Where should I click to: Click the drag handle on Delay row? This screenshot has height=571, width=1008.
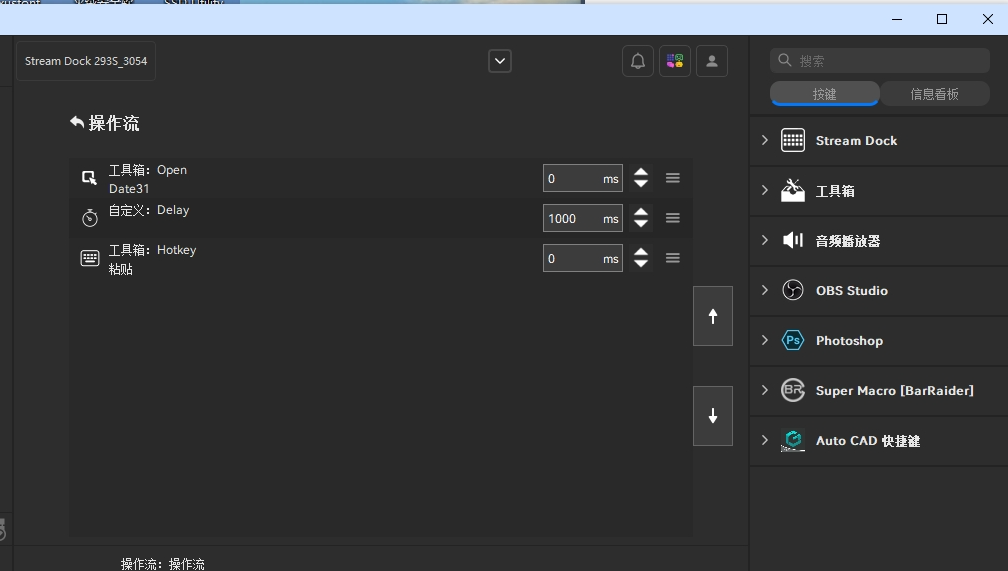pyautogui.click(x=673, y=218)
